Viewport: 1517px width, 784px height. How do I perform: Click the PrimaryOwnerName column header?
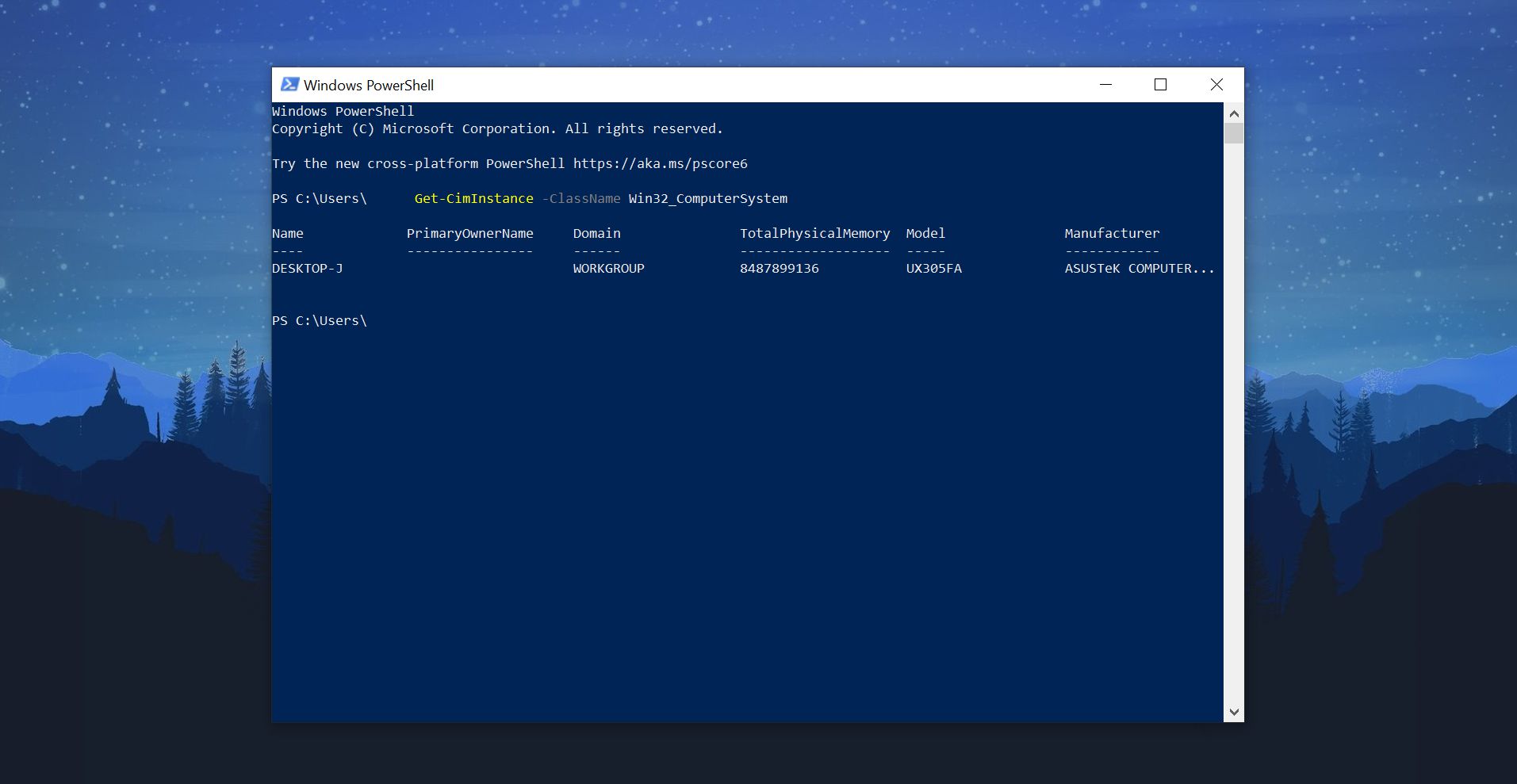[470, 233]
